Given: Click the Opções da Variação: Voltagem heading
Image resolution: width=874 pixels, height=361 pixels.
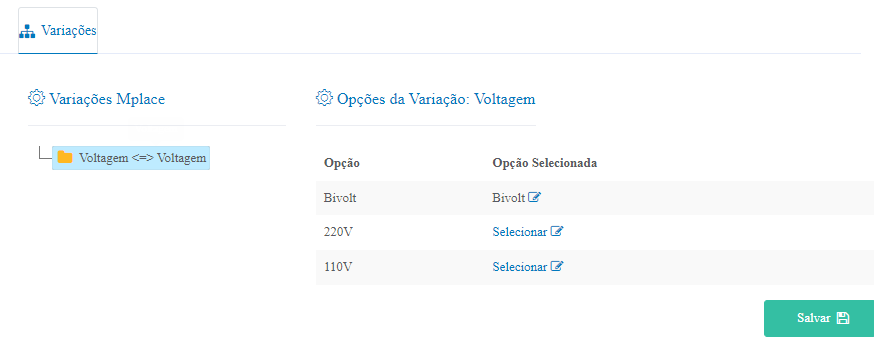Looking at the screenshot, I should coord(436,99).
